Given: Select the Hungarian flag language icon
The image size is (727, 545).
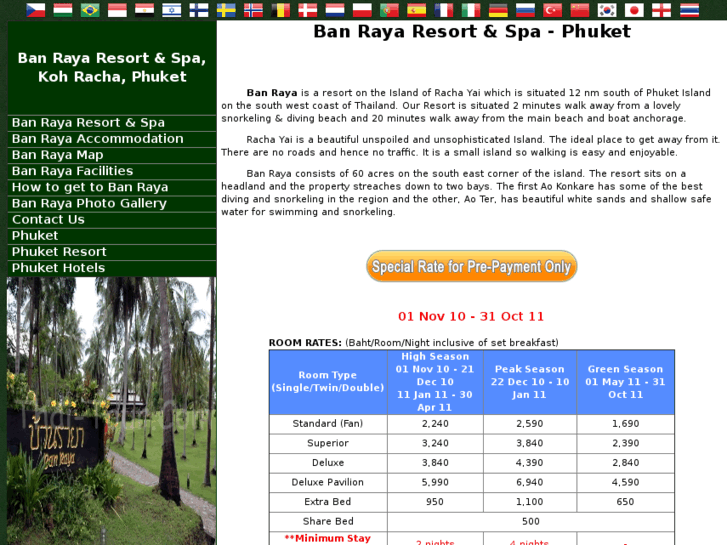Looking at the screenshot, I should (63, 10).
